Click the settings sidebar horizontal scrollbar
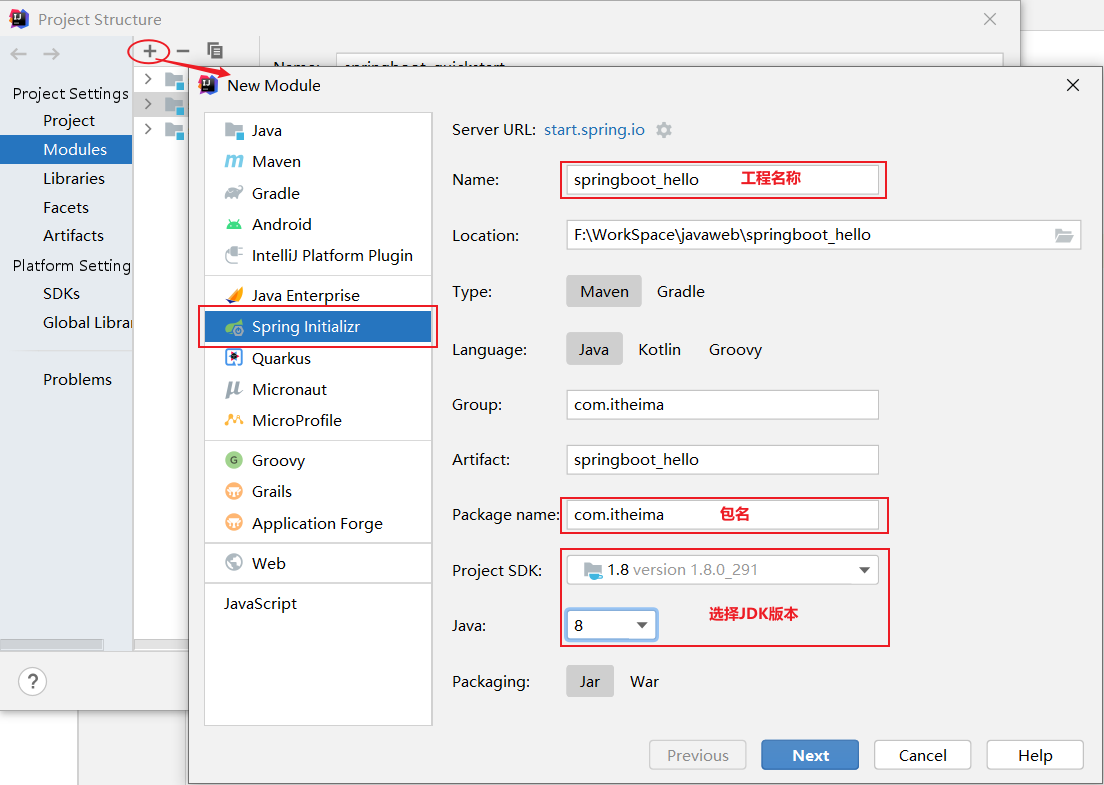This screenshot has height=785, width=1104. (52, 644)
